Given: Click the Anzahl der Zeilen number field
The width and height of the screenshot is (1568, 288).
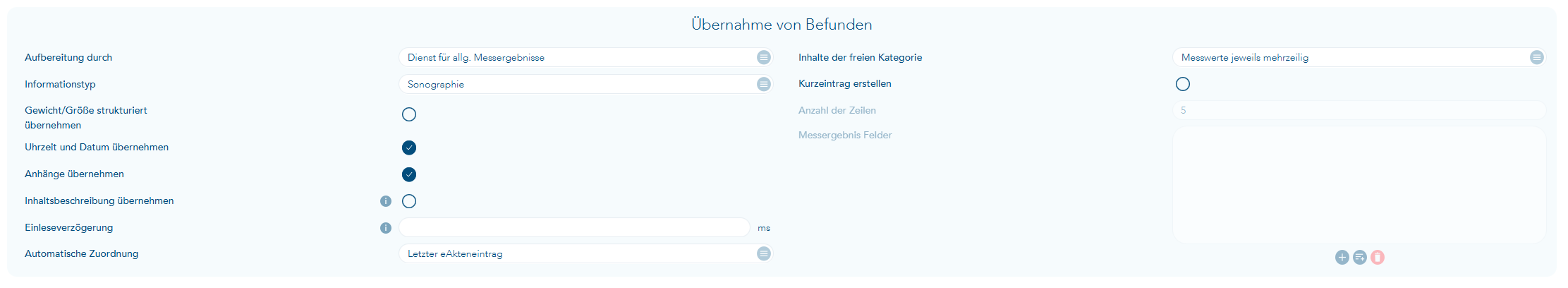Looking at the screenshot, I should point(1359,110).
